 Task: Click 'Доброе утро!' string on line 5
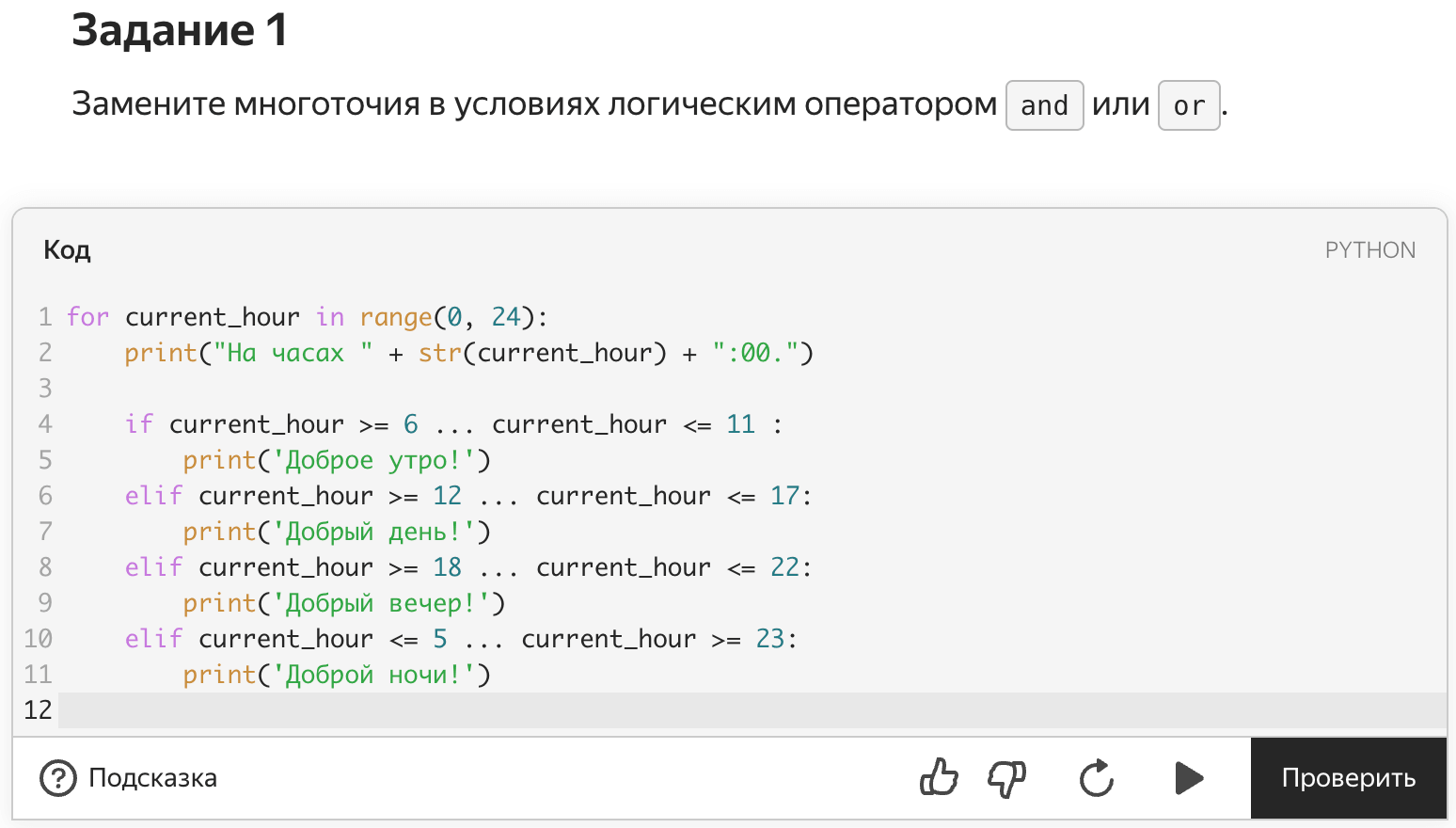click(x=373, y=461)
